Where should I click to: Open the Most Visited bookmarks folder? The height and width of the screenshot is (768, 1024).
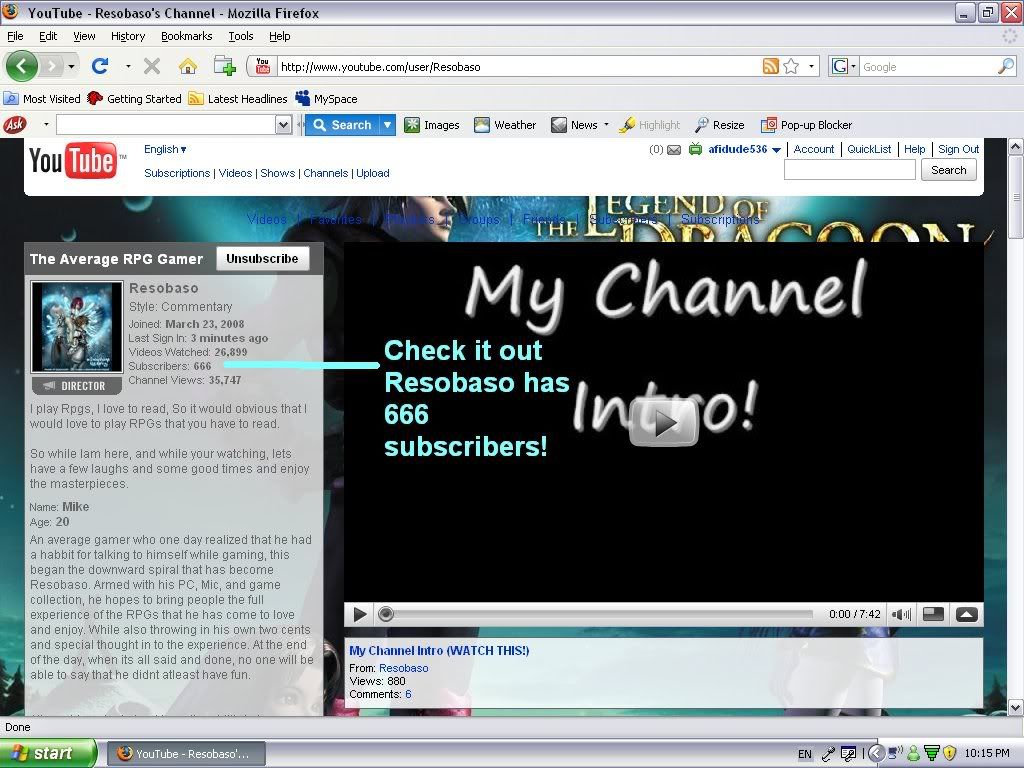click(42, 99)
